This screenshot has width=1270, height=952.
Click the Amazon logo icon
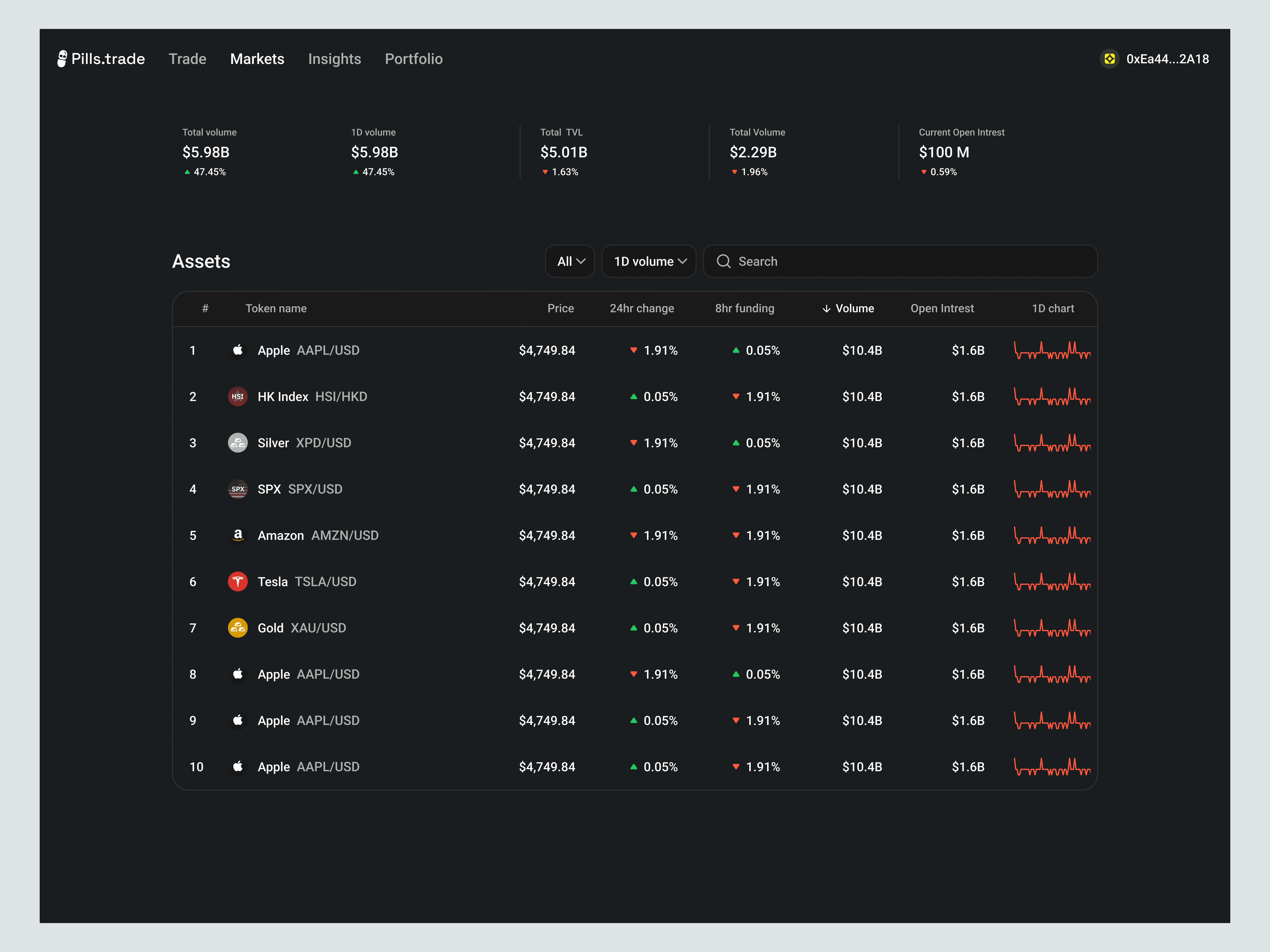click(238, 535)
